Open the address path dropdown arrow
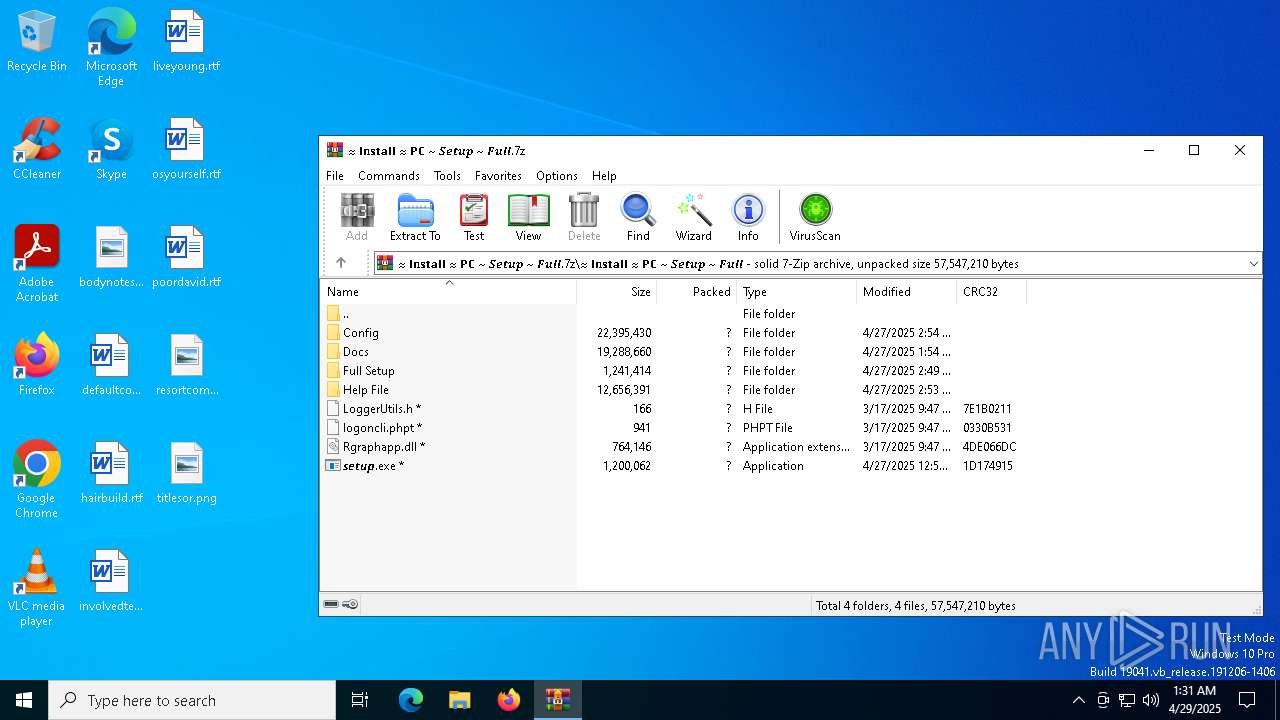The image size is (1280, 720). coord(1253,264)
